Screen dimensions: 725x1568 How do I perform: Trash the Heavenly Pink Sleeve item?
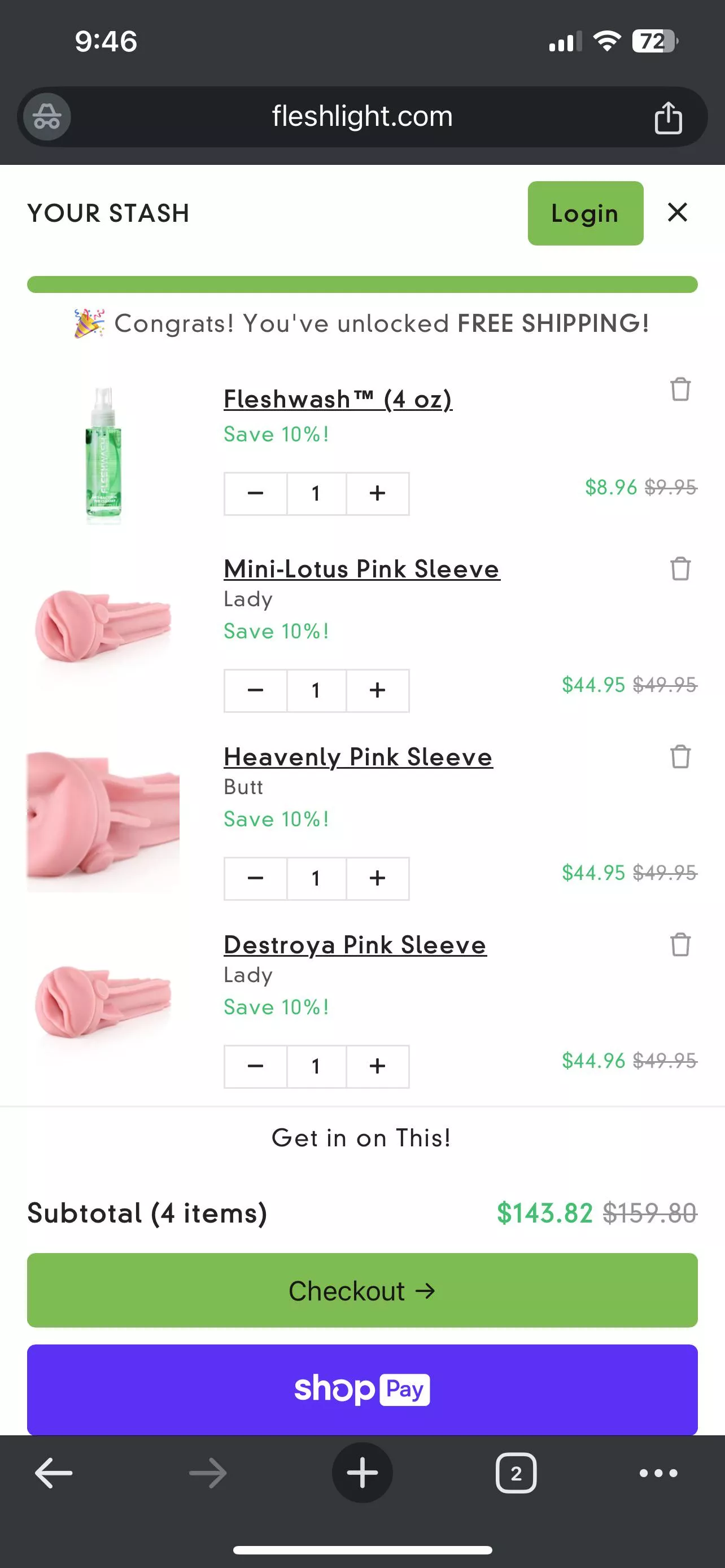(x=680, y=757)
